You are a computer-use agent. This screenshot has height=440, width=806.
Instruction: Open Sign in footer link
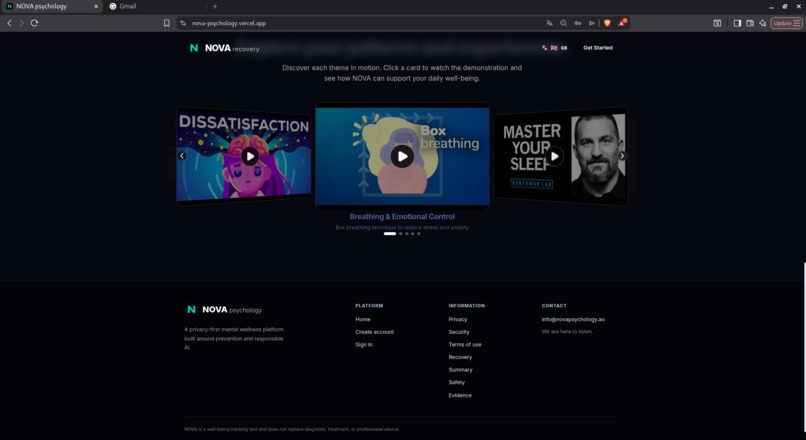[364, 344]
